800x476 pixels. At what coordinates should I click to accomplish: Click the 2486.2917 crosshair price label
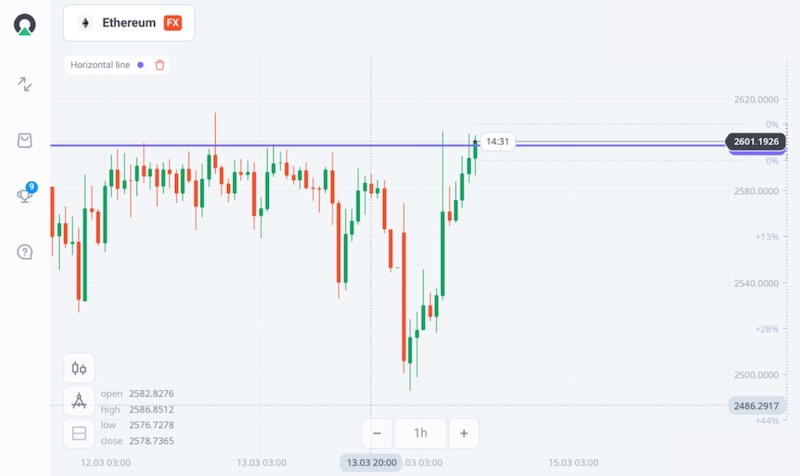click(756, 405)
